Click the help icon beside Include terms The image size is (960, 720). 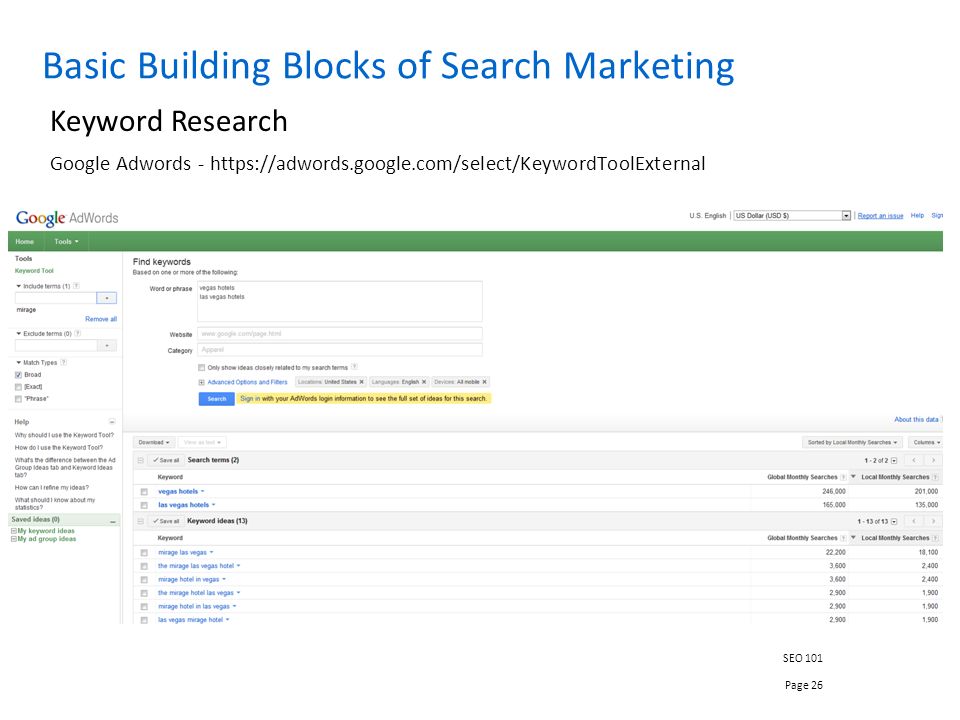point(77,286)
